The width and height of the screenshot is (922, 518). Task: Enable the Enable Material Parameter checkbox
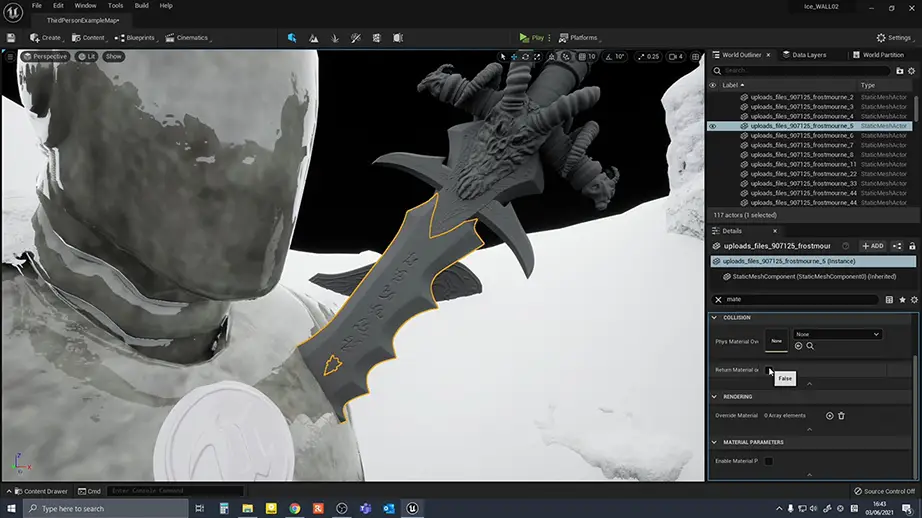[768, 461]
